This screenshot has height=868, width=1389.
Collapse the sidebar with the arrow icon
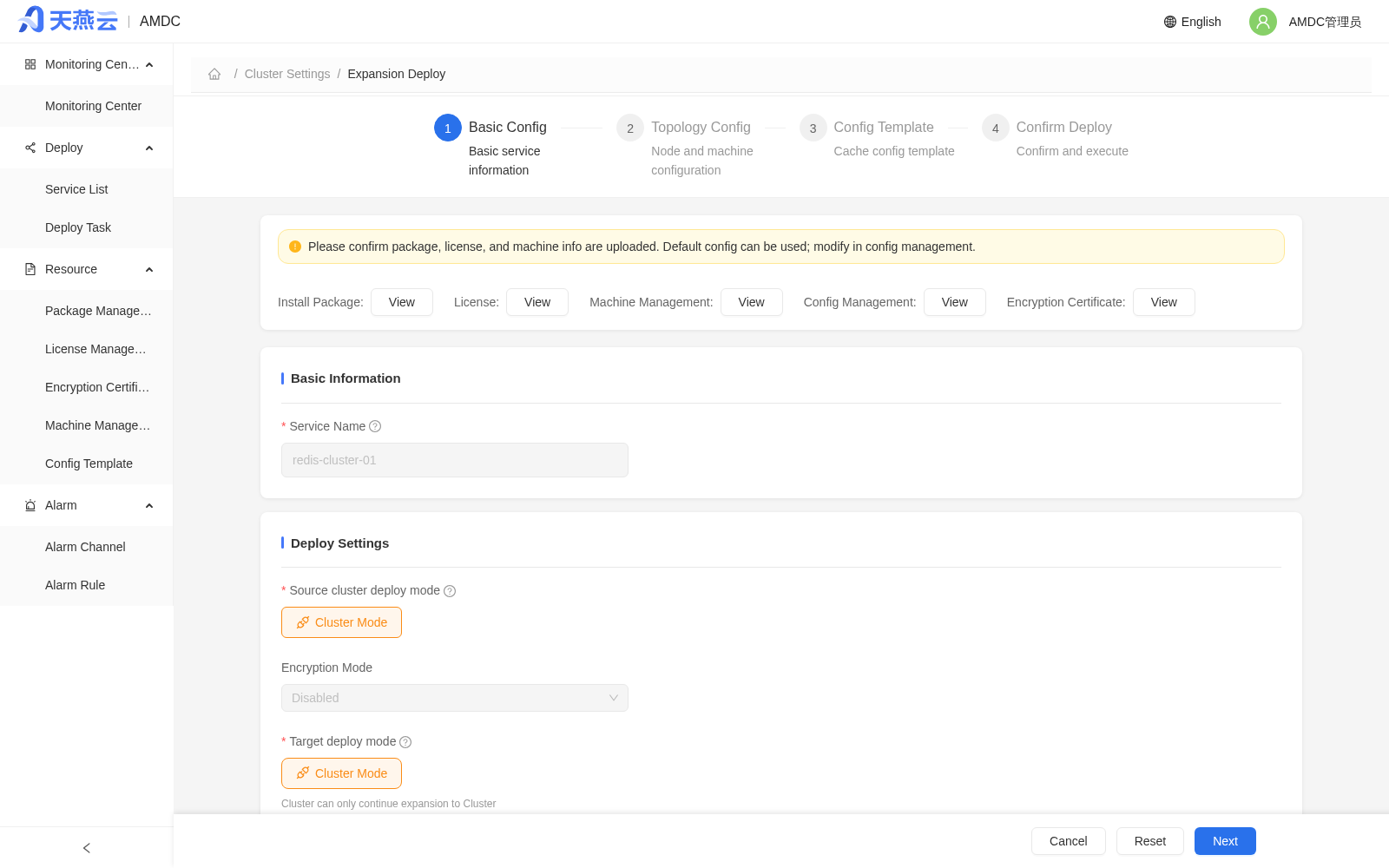[x=87, y=848]
